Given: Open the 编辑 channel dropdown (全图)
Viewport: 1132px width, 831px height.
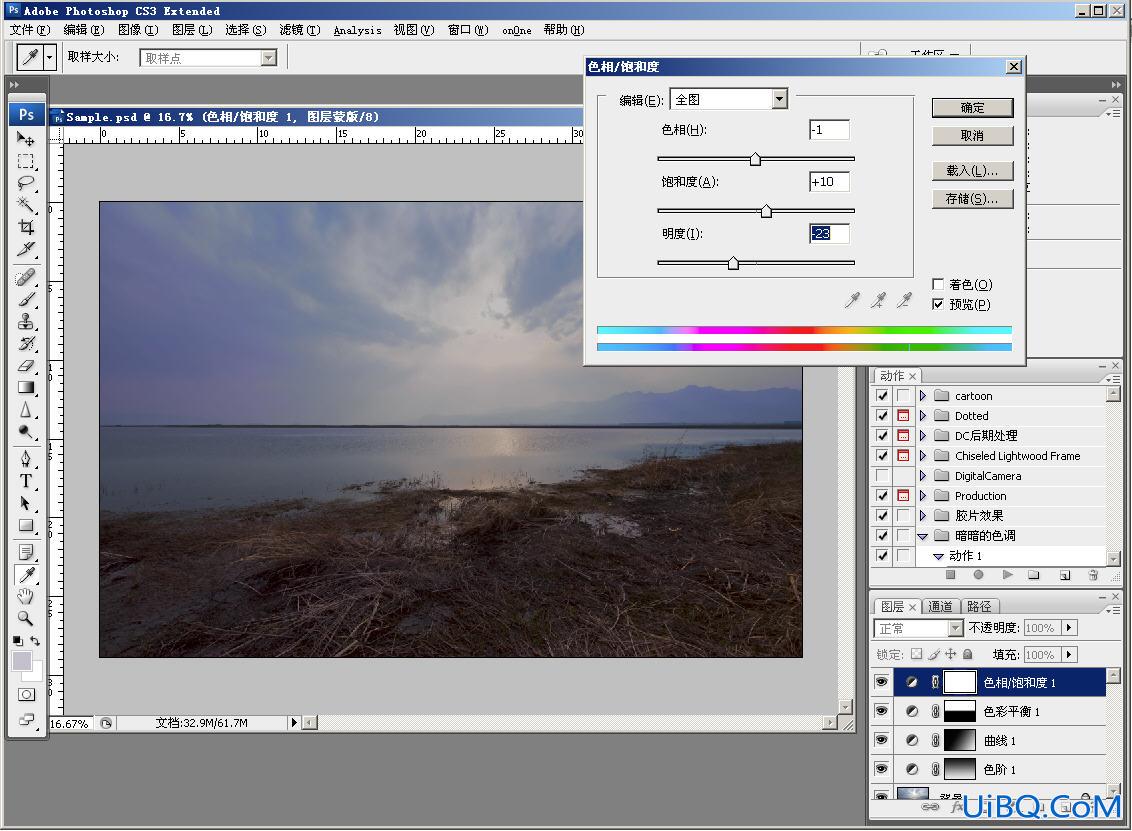Looking at the screenshot, I should (779, 100).
